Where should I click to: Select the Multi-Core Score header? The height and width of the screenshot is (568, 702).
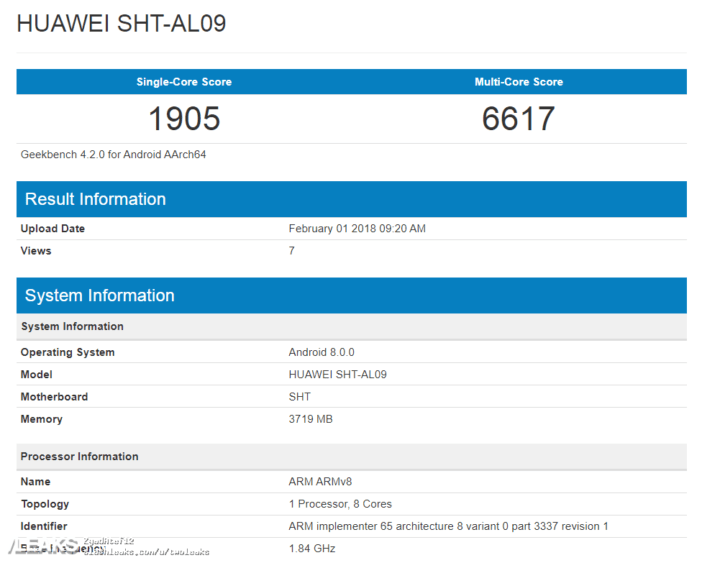click(519, 82)
